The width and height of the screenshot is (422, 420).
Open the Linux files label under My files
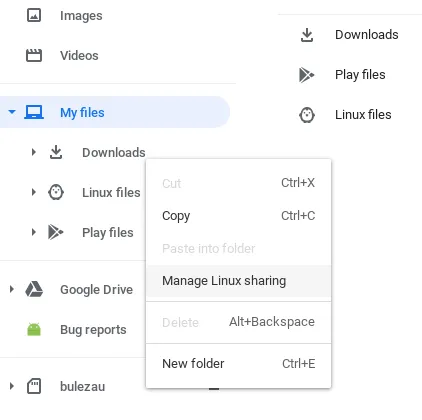pos(111,193)
